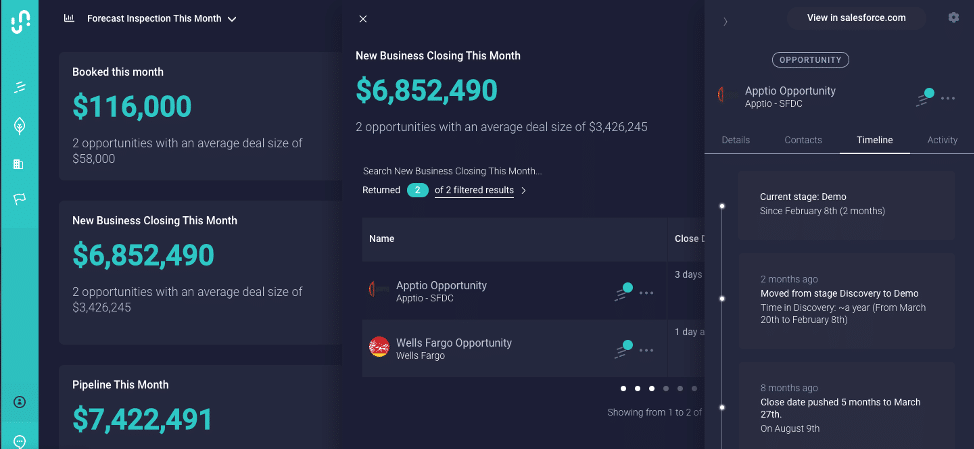The image size is (974, 449).
Task: Select the Timeline tab
Action: (x=875, y=140)
